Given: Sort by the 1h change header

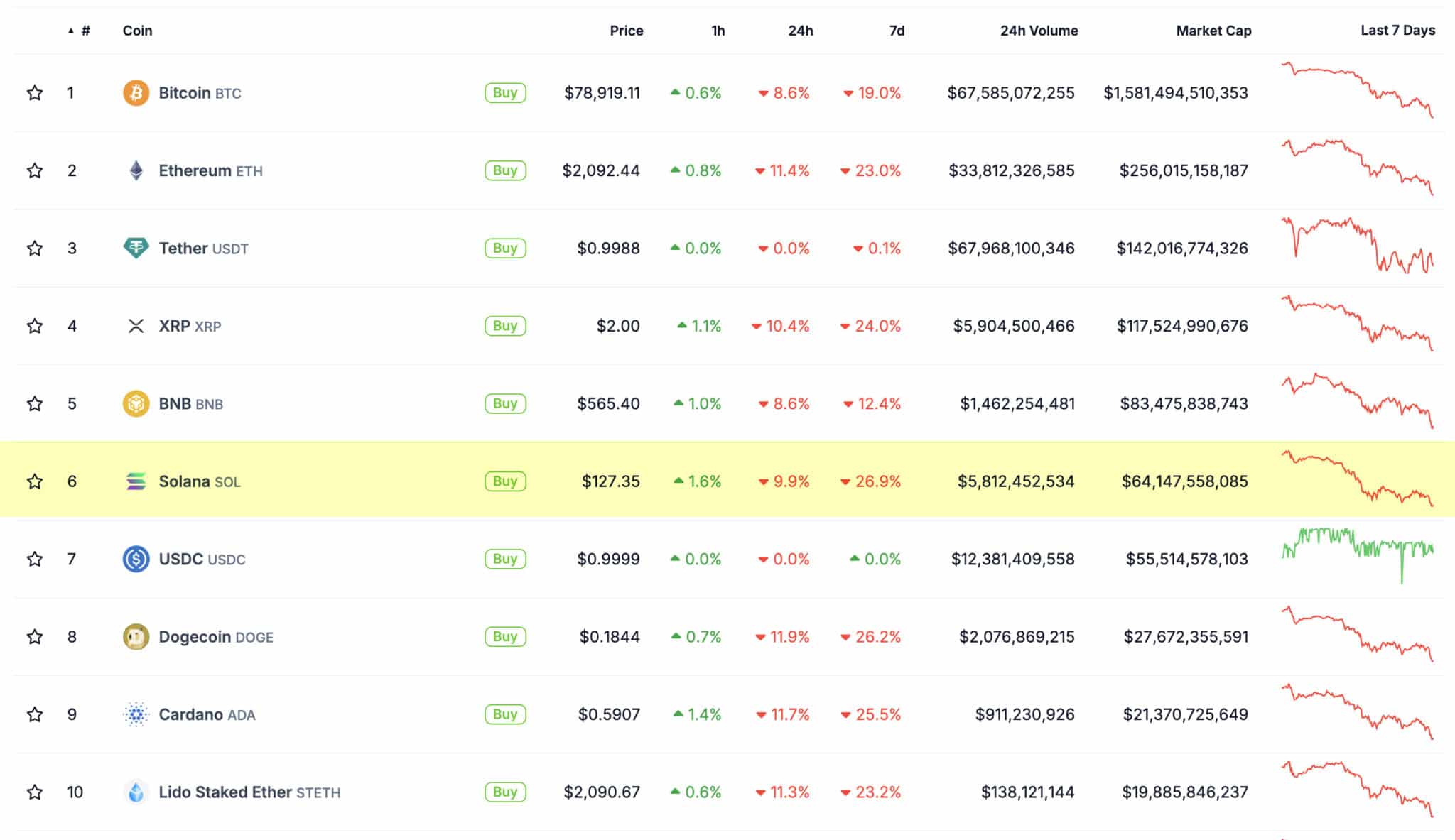Looking at the screenshot, I should pyautogui.click(x=718, y=31).
